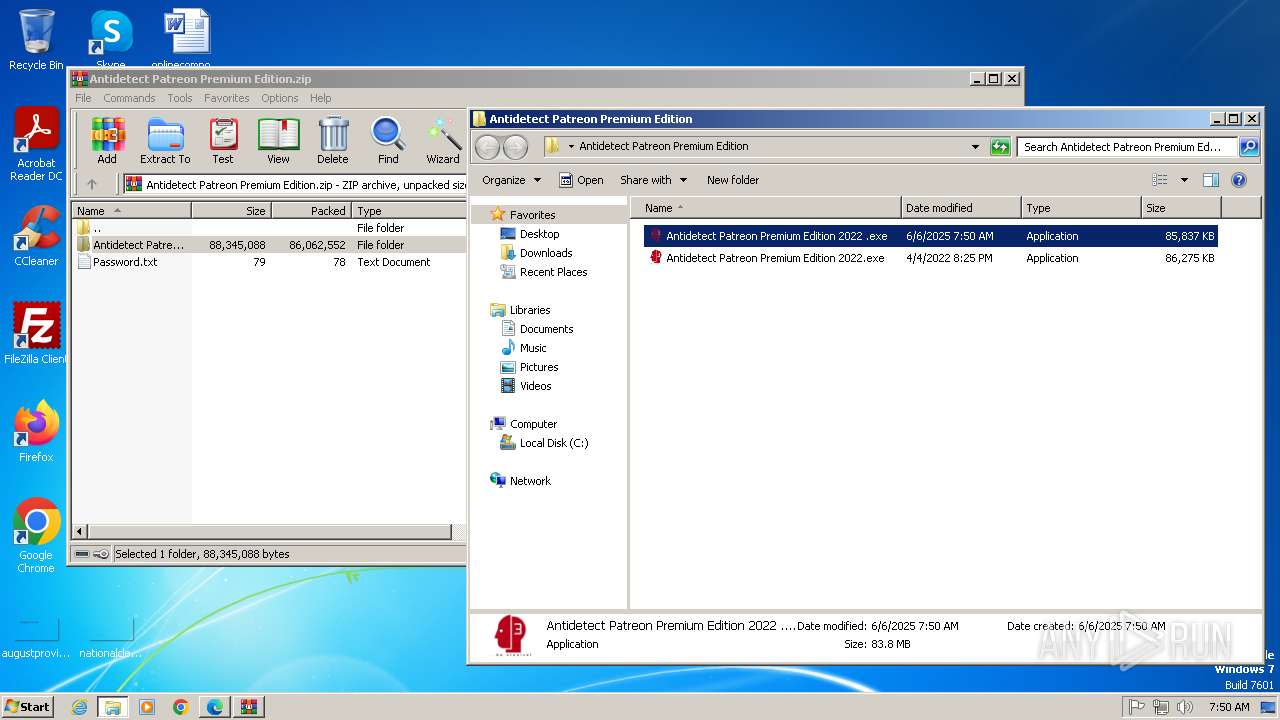1280x720 pixels.
Task: Open the WinRAR Help menu
Action: coord(320,98)
